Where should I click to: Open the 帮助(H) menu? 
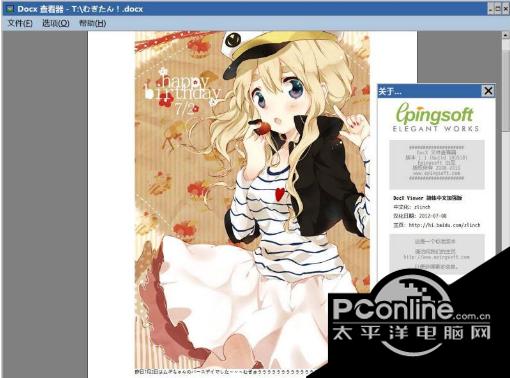tap(92, 23)
